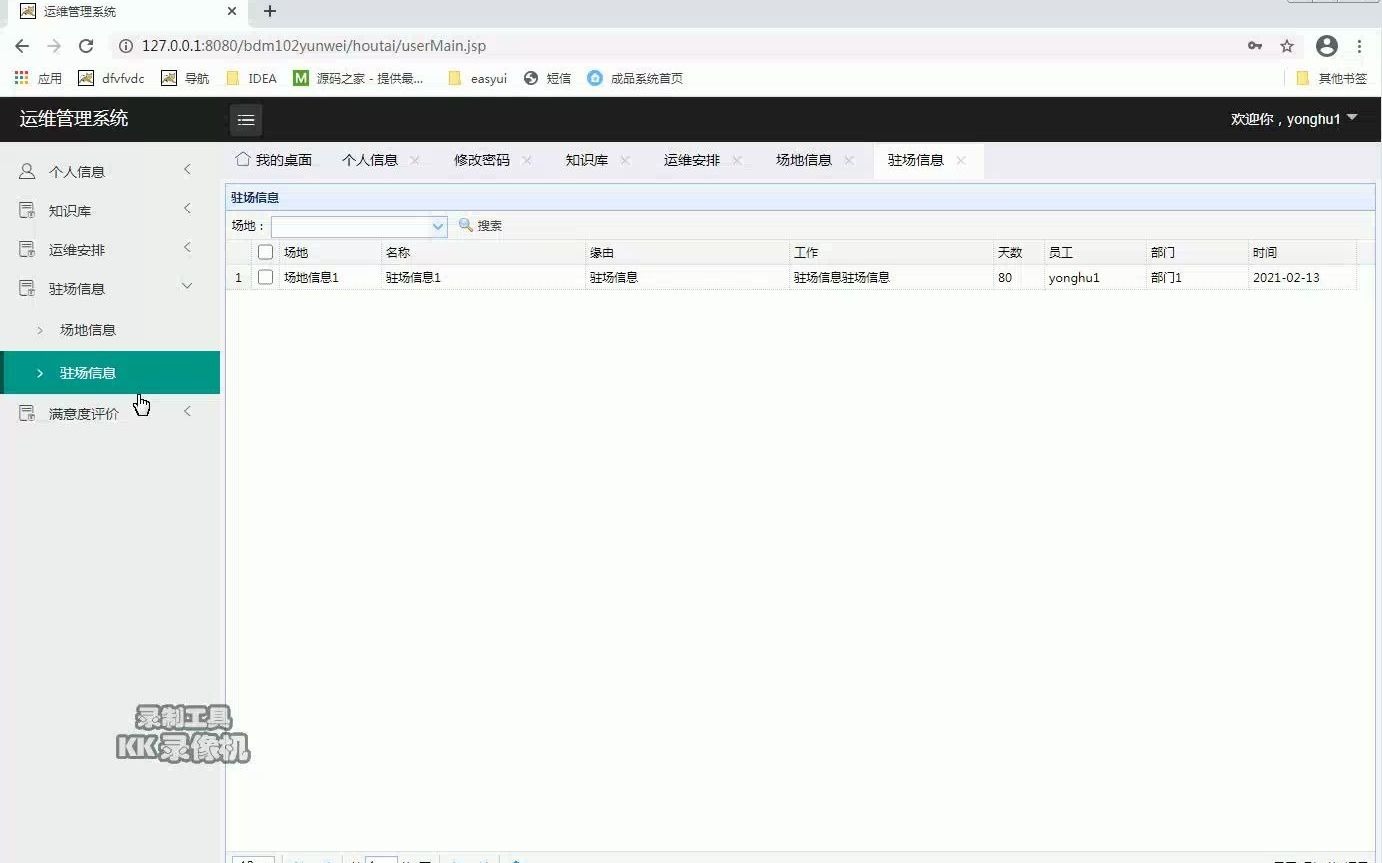Click the back navigation arrow

point(22,46)
